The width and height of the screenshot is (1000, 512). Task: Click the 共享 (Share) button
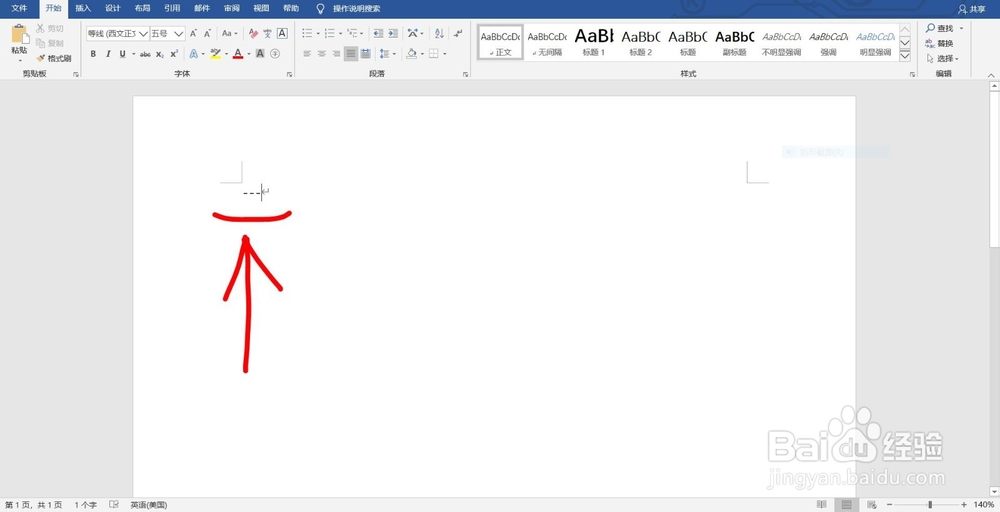972,9
